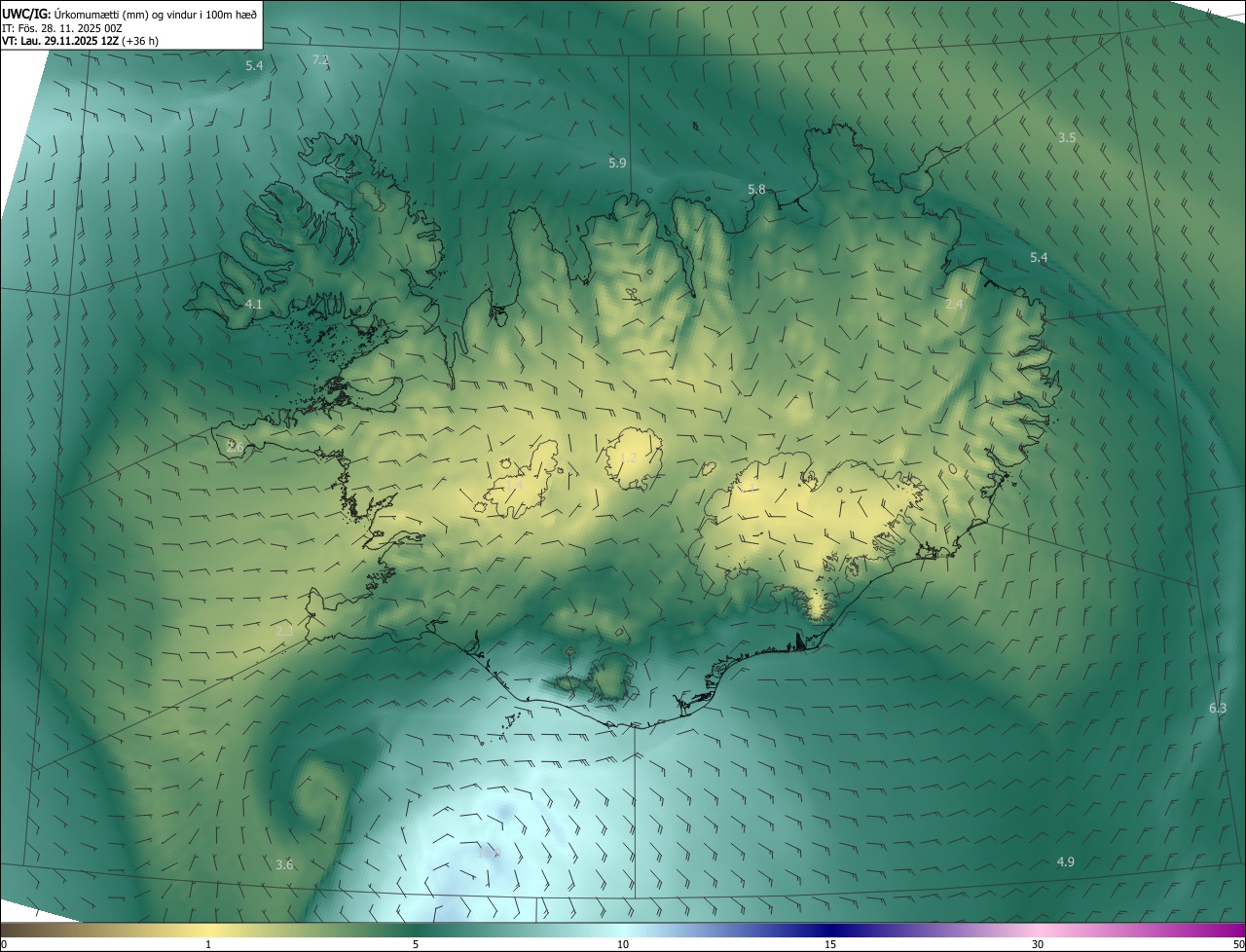
Task: Click the 6.3 value on the map
Action: pos(1218,708)
